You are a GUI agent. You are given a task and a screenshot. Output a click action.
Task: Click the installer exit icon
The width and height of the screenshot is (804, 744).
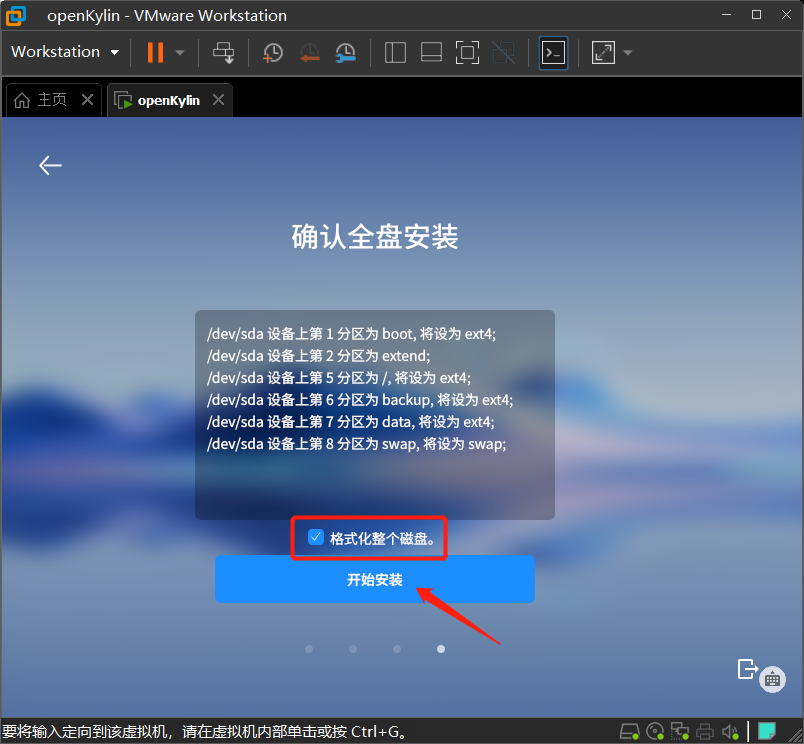pyautogui.click(x=748, y=669)
